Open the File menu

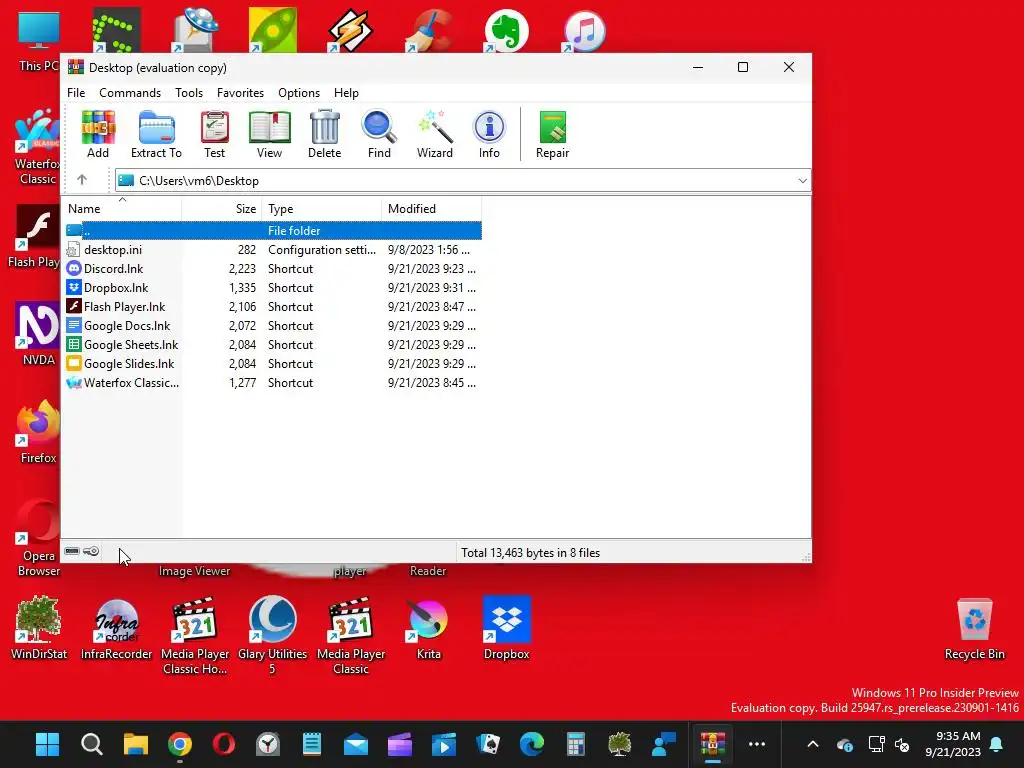(76, 93)
